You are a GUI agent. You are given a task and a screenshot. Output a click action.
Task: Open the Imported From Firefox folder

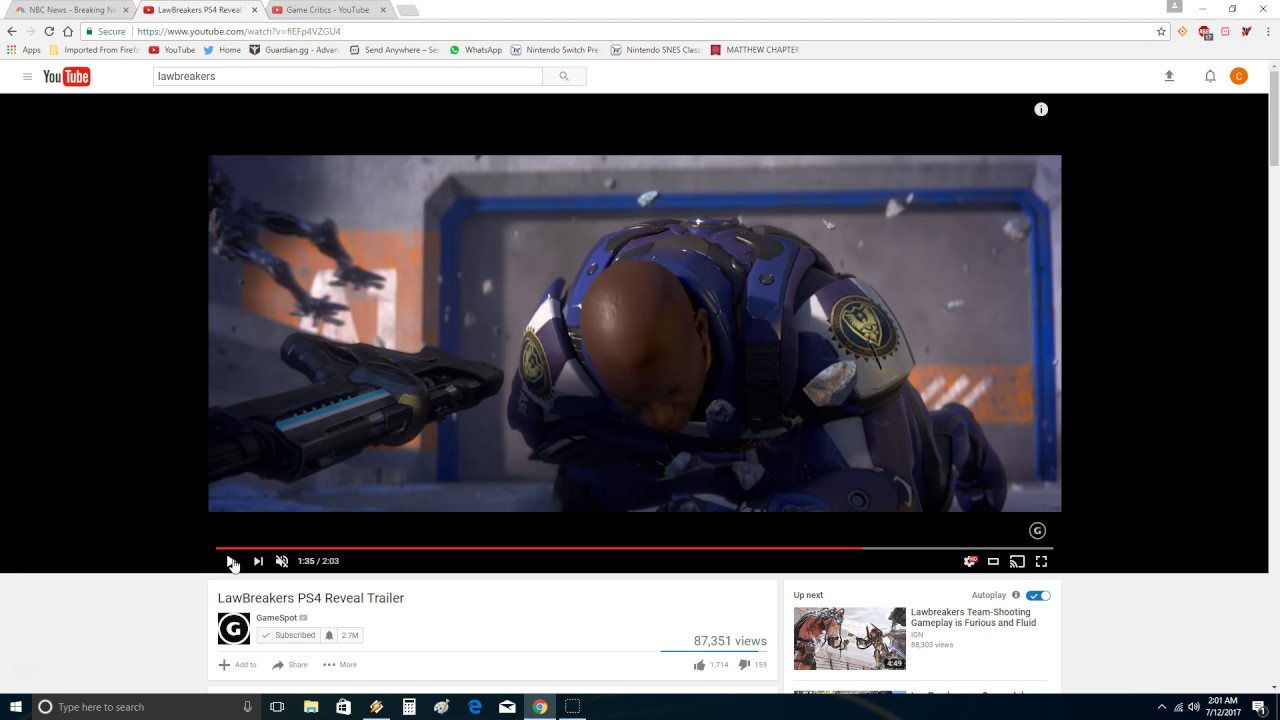[94, 50]
